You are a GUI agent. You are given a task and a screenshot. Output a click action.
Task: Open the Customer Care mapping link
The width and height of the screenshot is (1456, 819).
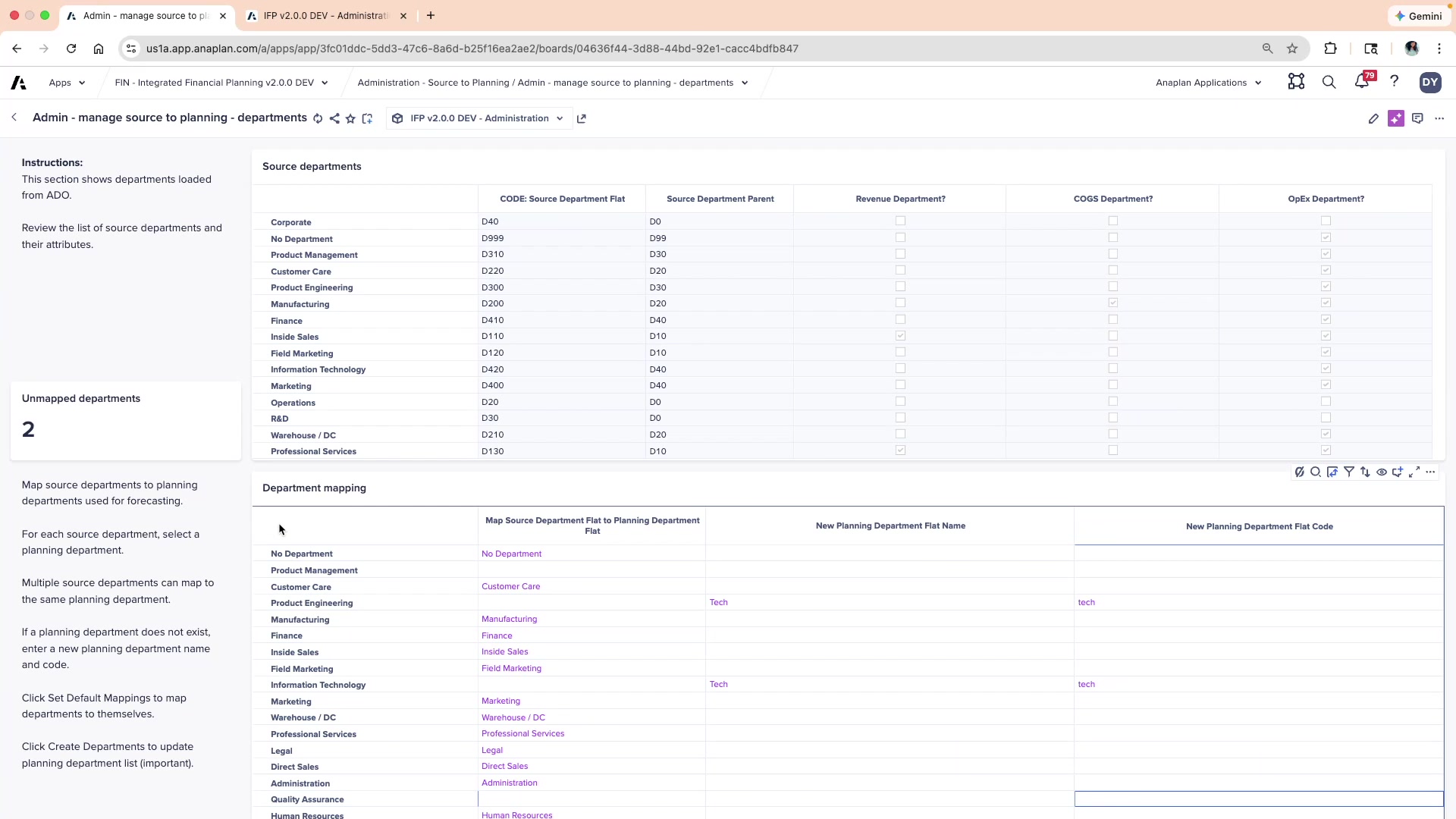point(511,586)
